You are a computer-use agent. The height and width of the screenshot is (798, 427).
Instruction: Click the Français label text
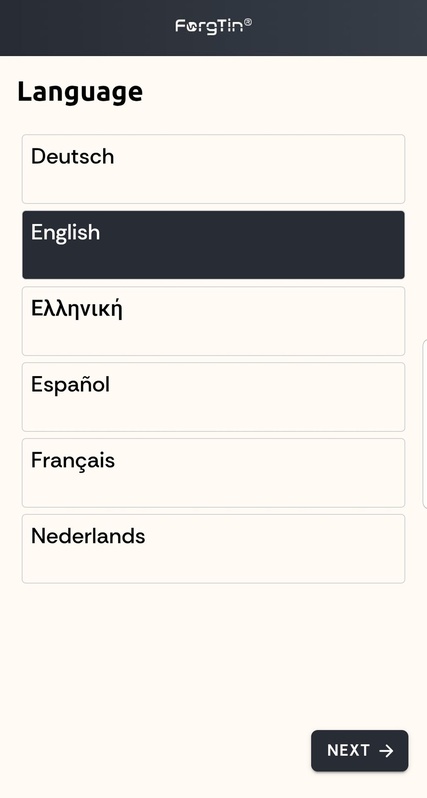click(73, 461)
